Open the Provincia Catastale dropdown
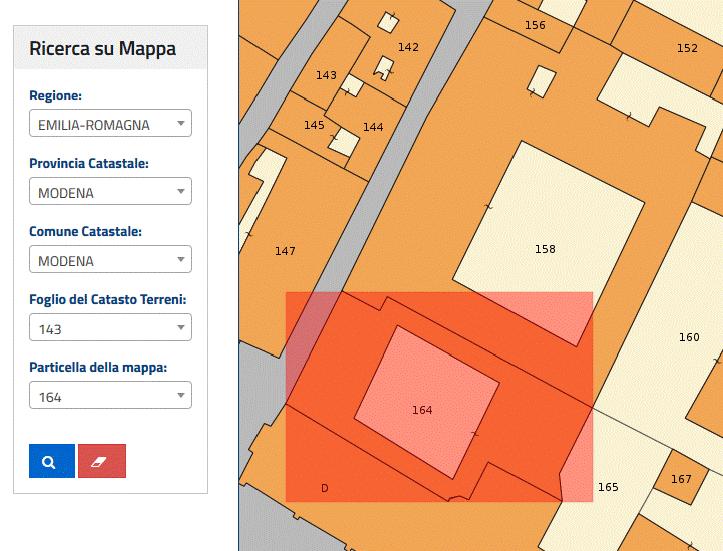This screenshot has height=551, width=723. point(110,191)
